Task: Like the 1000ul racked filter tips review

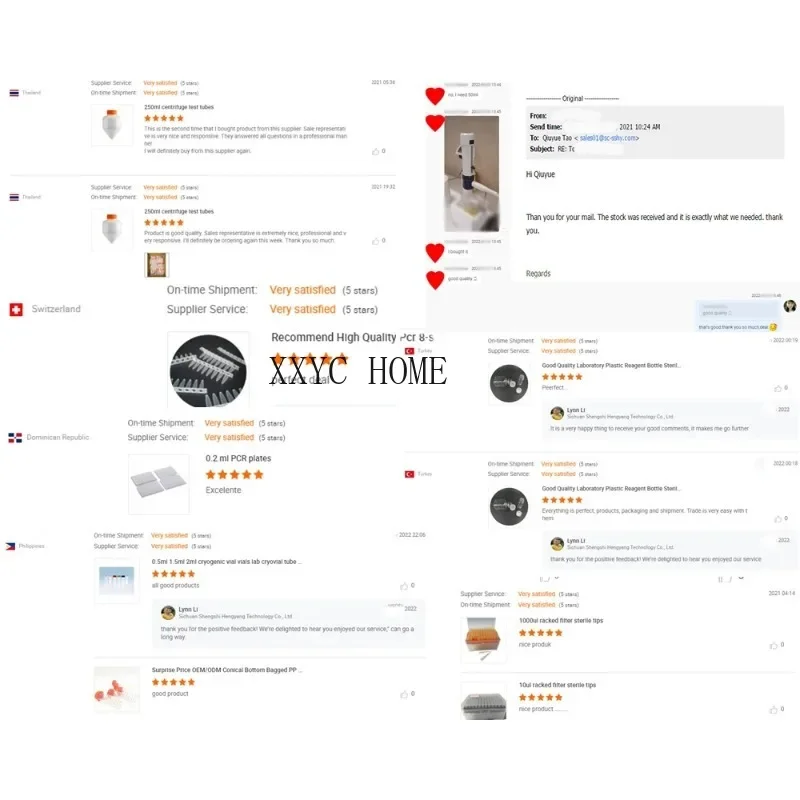Action: (773, 645)
